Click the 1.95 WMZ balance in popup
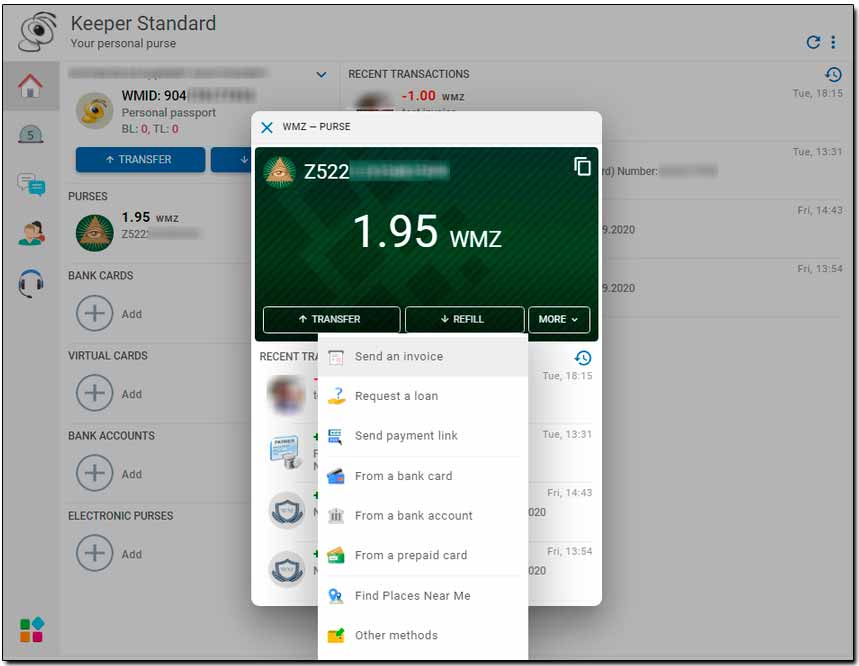The width and height of the screenshot is (859, 666). tap(427, 232)
